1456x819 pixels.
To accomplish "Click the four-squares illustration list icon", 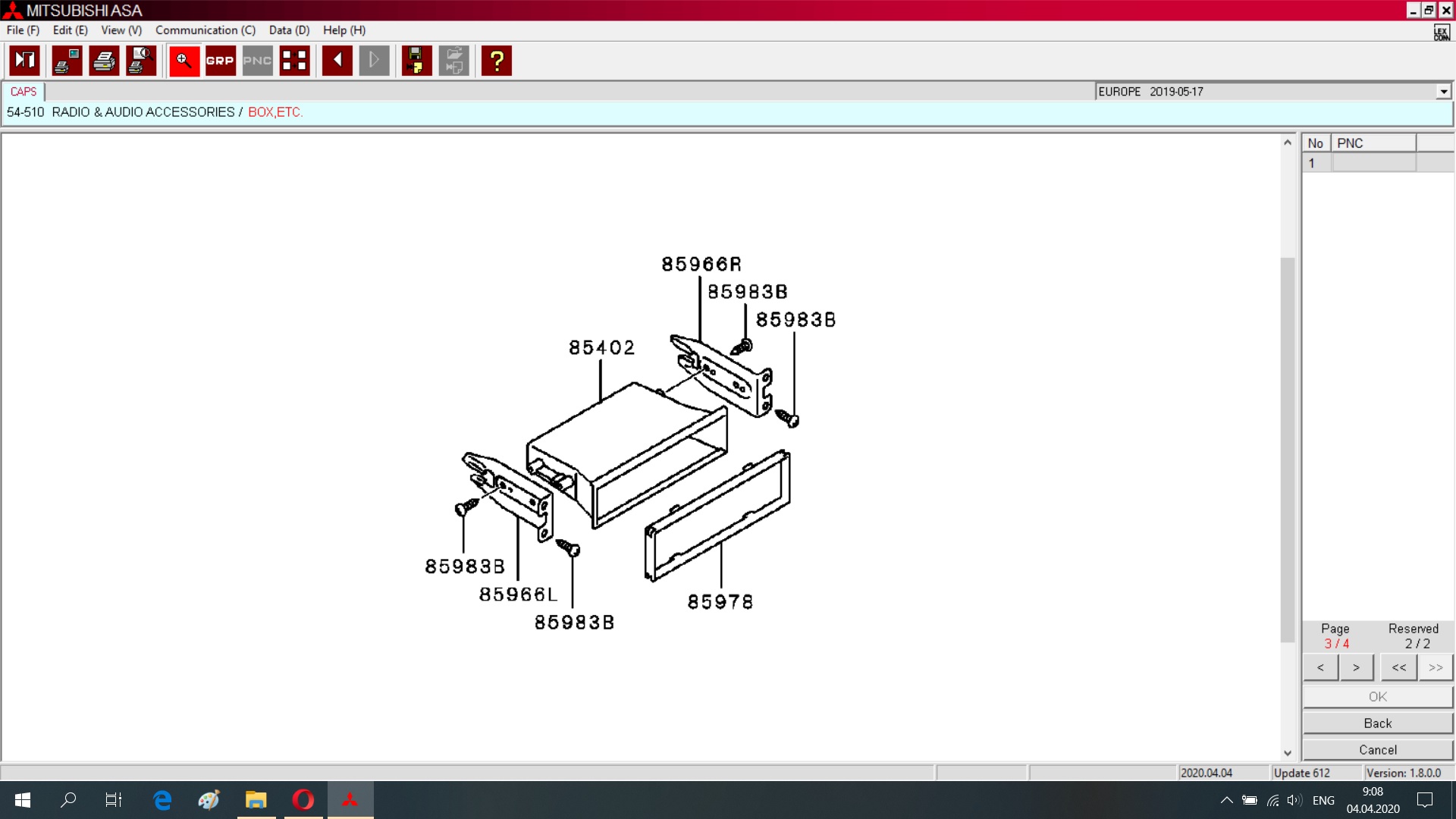I will coord(294,61).
